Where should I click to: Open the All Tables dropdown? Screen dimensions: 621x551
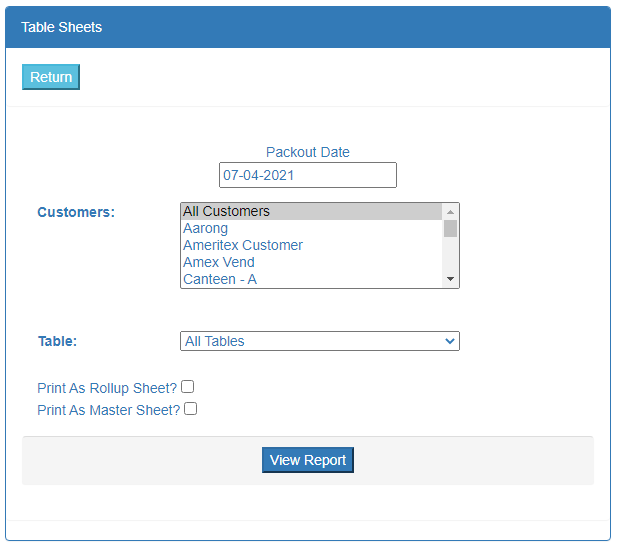point(320,341)
